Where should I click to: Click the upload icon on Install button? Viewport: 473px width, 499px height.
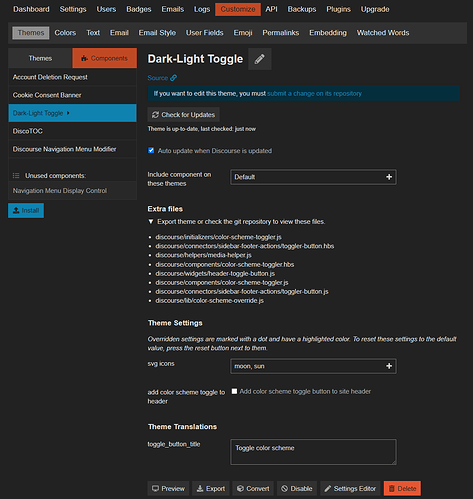16,210
